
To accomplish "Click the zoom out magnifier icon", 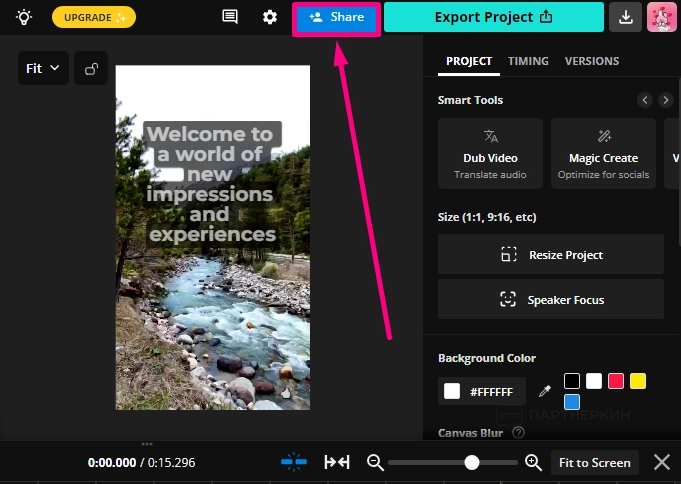I will click(x=375, y=462).
